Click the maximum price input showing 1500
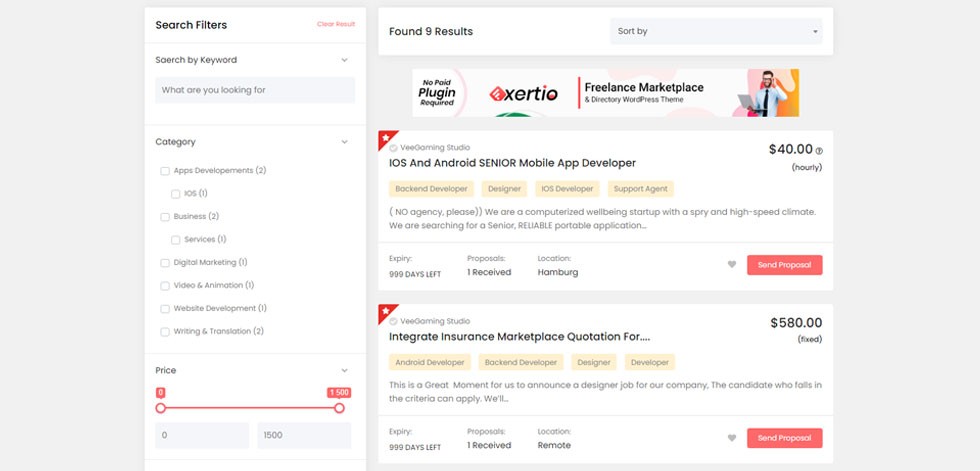Image resolution: width=980 pixels, height=471 pixels. coord(304,435)
